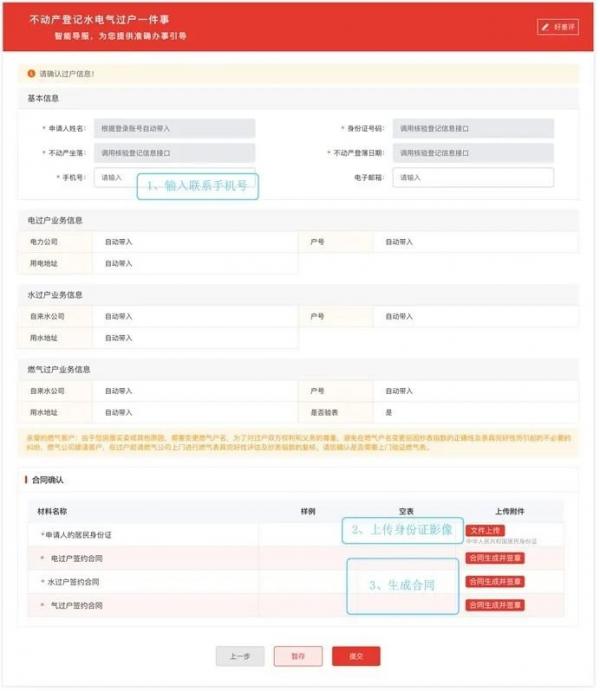Focus the 不动产坐落 field
The width and height of the screenshot is (600, 691).
[x=174, y=153]
